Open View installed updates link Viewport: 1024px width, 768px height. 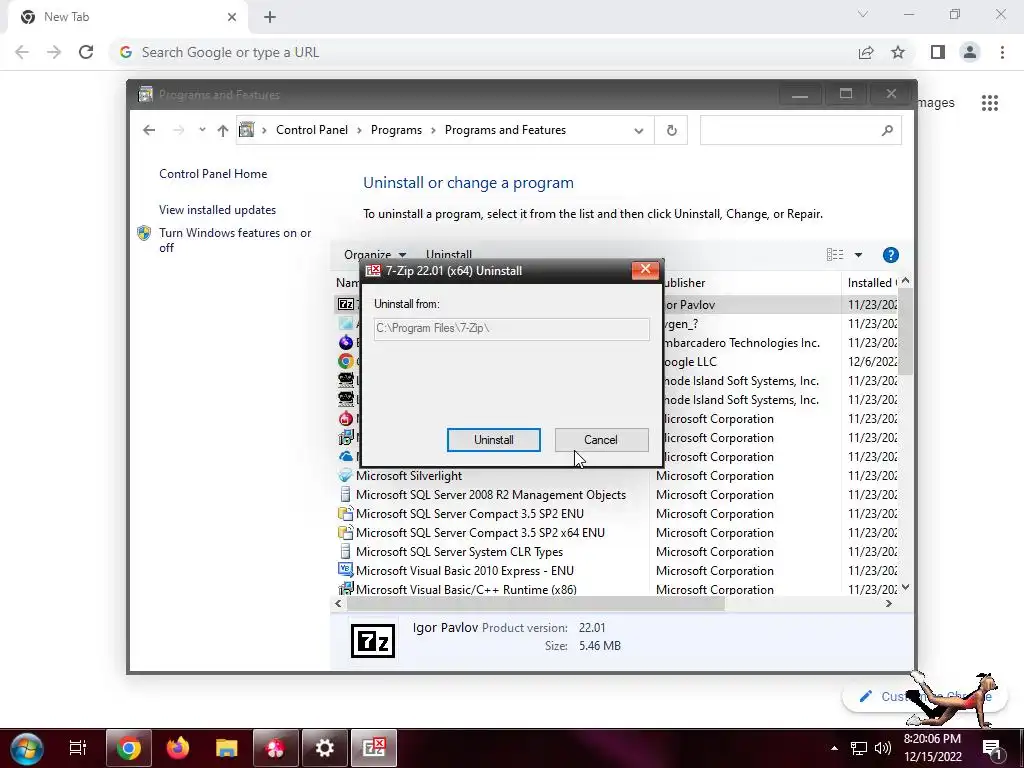pyautogui.click(x=217, y=210)
